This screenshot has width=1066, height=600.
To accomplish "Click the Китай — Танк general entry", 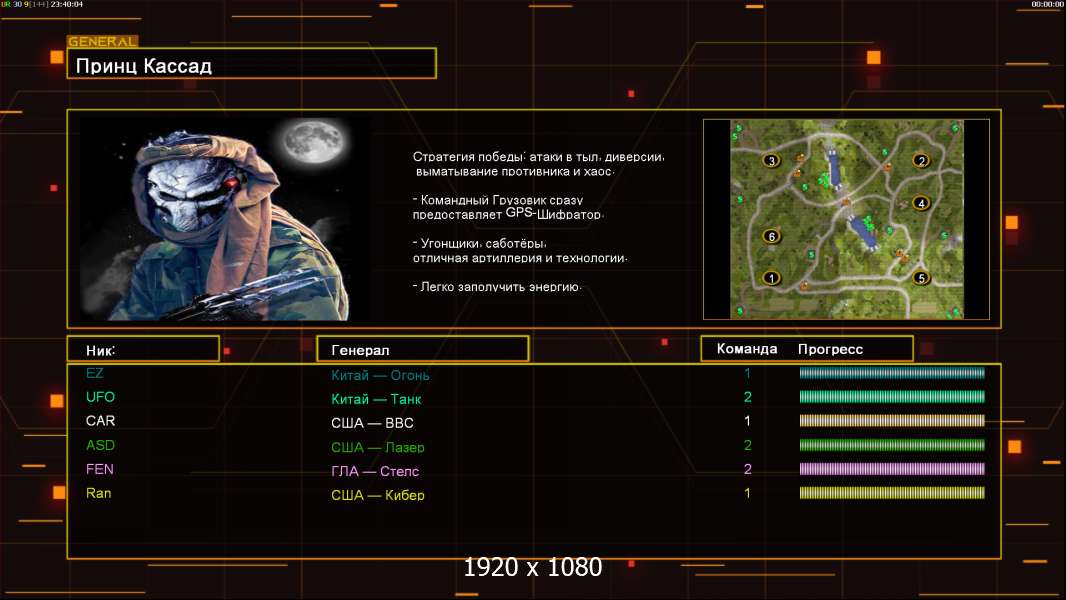I will pyautogui.click(x=376, y=399).
